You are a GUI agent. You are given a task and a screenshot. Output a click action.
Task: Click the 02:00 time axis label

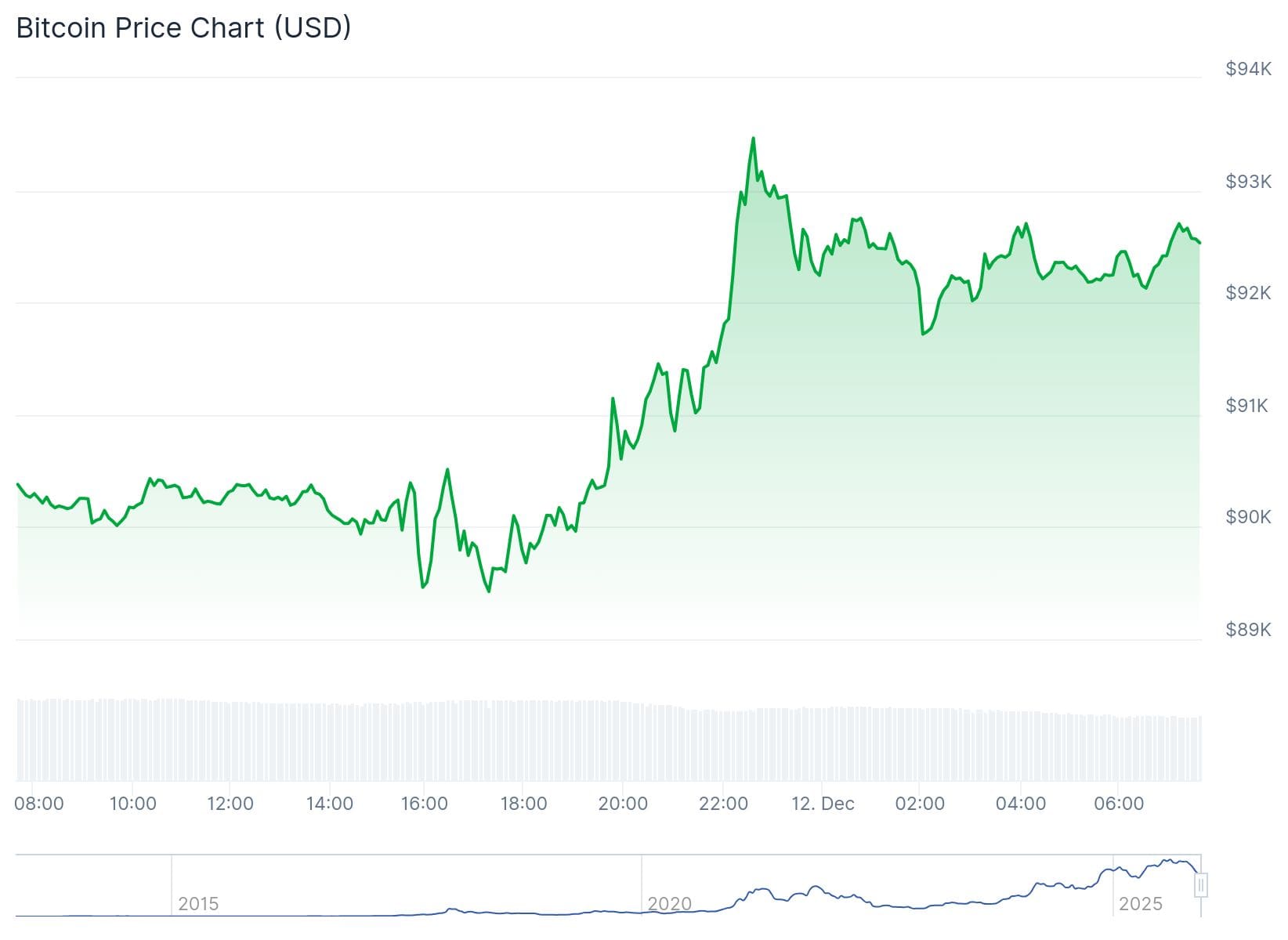(920, 804)
